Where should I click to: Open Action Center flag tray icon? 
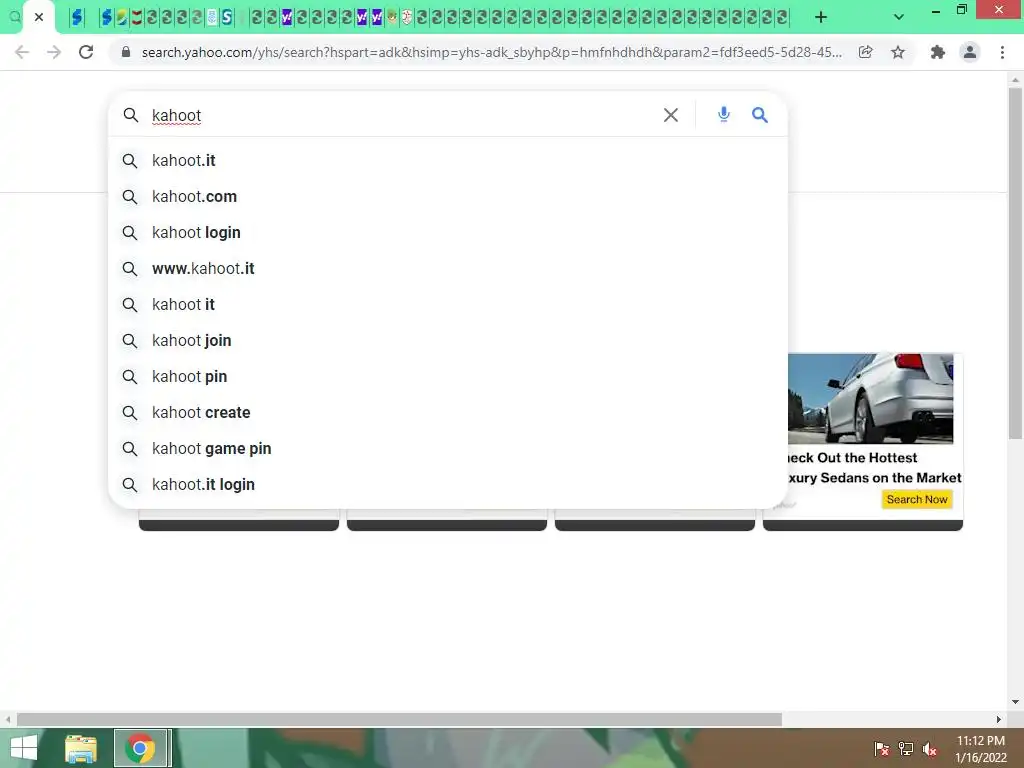882,749
